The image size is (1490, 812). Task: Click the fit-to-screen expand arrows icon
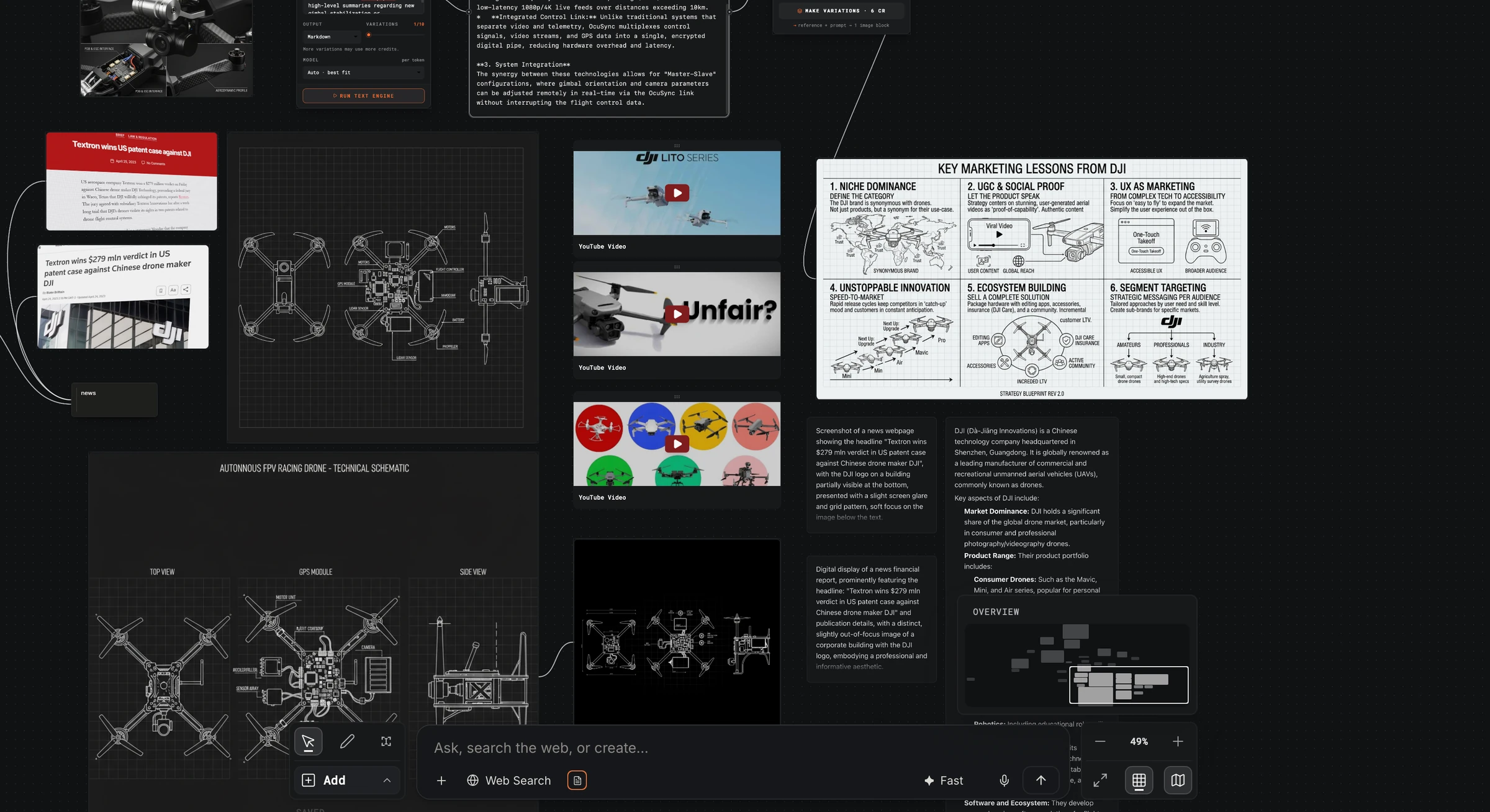[x=1100, y=780]
